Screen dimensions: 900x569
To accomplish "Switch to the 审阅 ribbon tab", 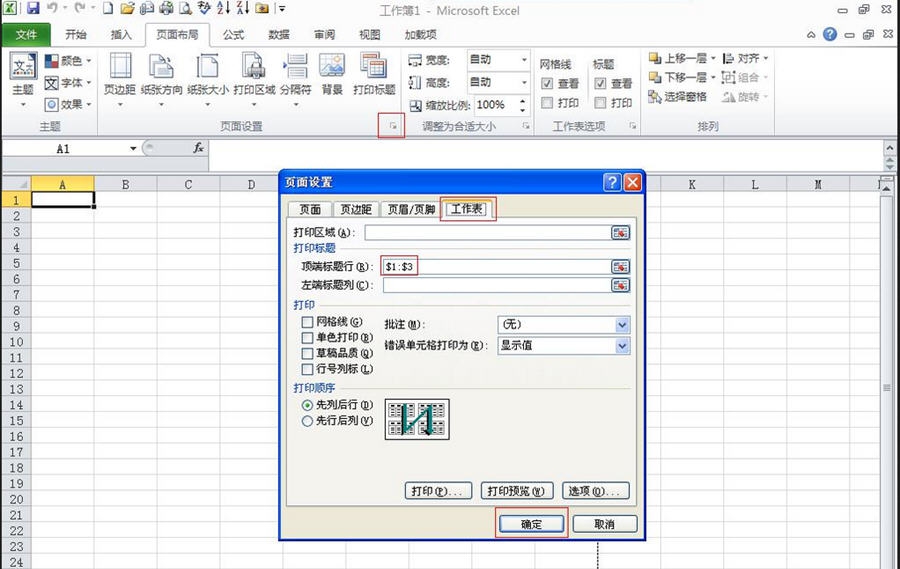I will click(x=324, y=34).
